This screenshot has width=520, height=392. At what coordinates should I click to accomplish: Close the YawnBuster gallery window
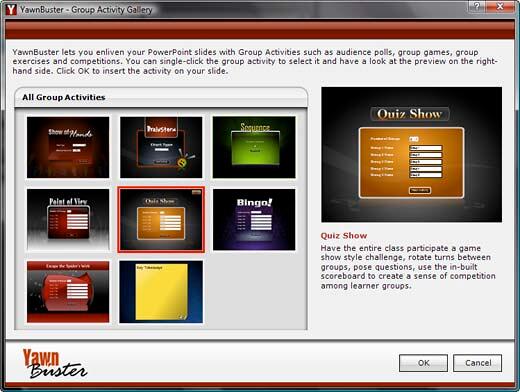[500, 6]
